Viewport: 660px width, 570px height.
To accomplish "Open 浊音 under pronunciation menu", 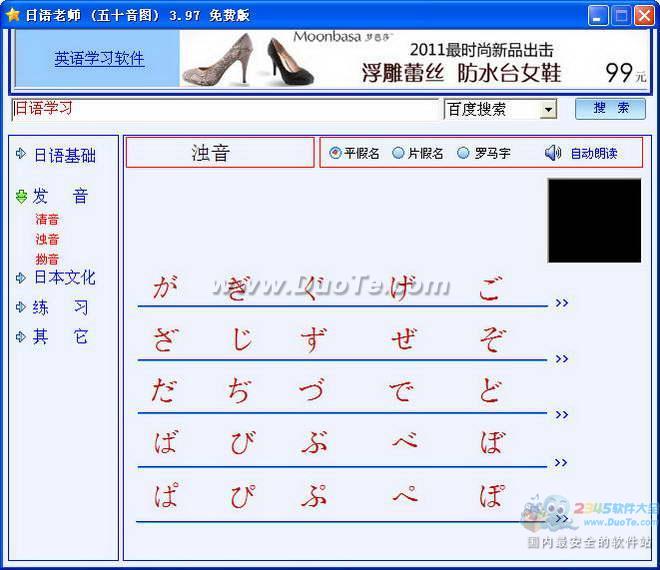I will 47,240.
